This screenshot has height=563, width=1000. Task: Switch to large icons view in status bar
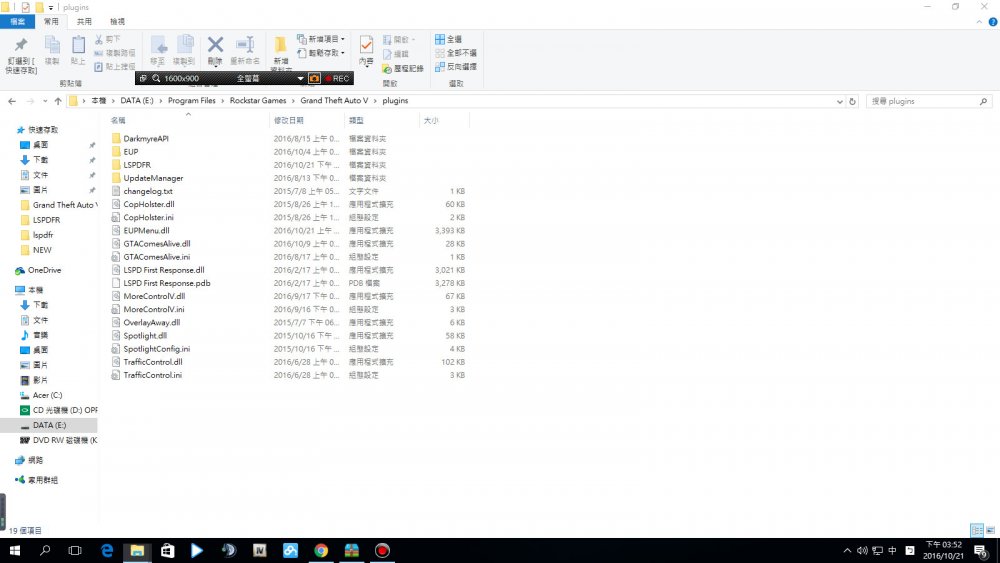990,530
